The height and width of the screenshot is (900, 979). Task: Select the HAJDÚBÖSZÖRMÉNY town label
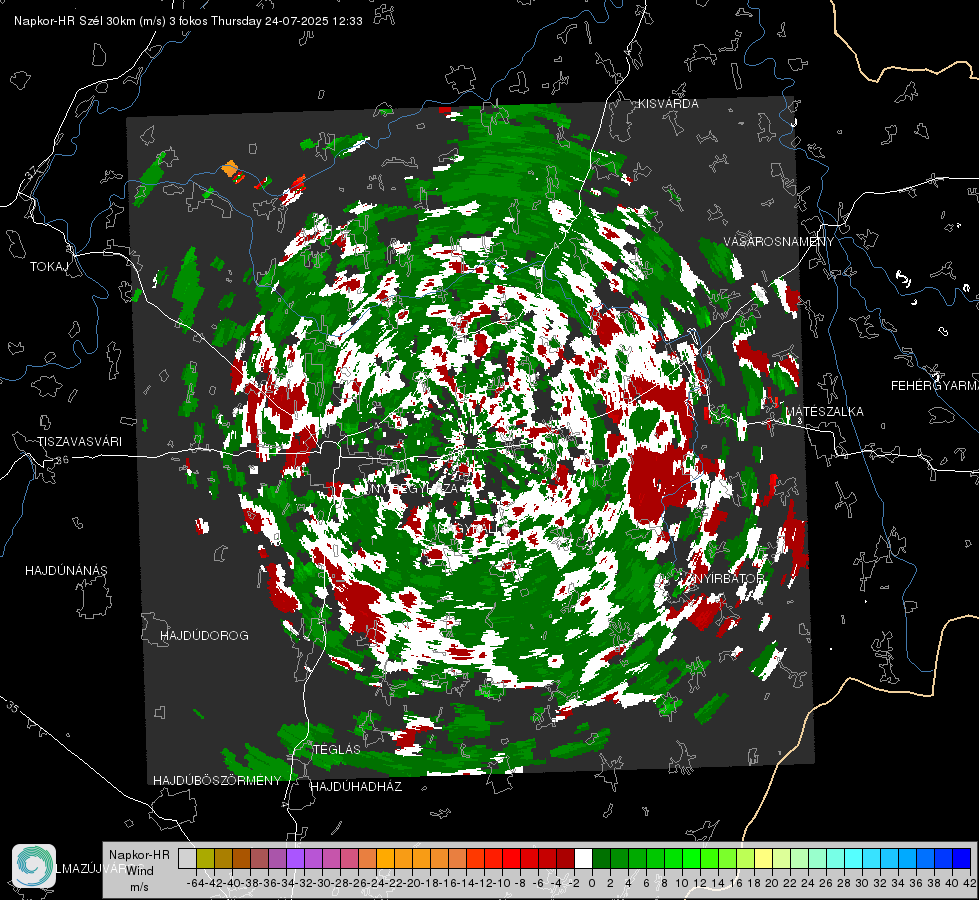217,781
